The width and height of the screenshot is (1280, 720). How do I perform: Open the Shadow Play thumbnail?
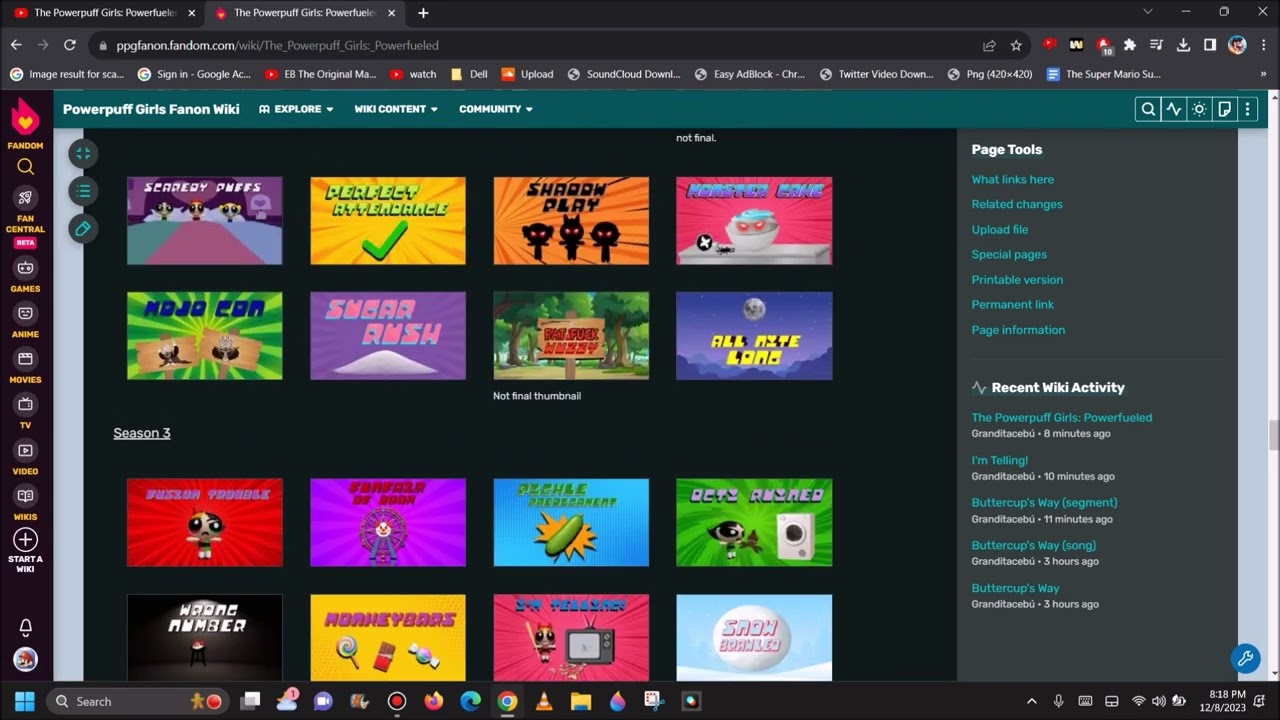(571, 221)
